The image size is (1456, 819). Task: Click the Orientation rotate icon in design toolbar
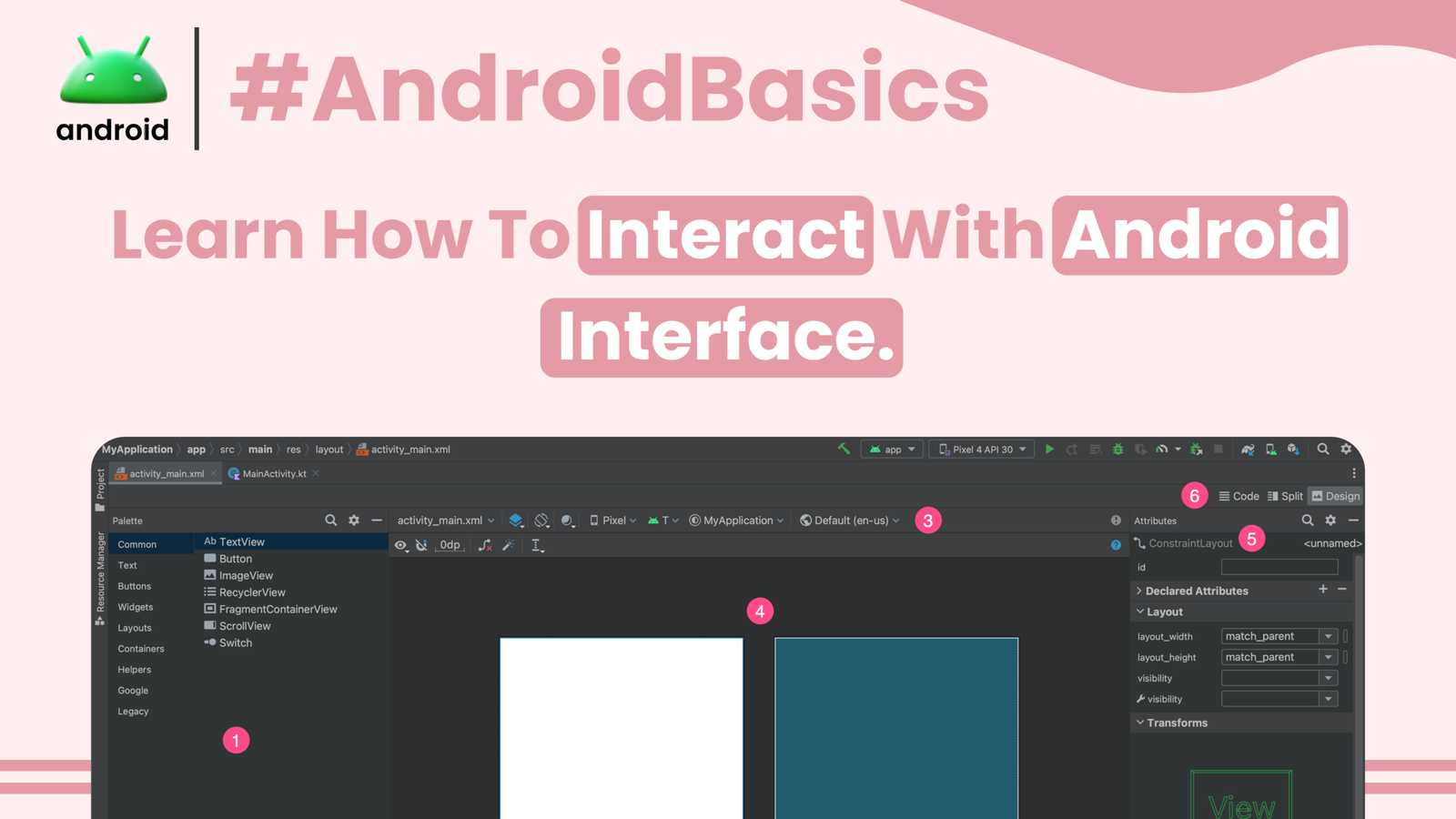[541, 521]
